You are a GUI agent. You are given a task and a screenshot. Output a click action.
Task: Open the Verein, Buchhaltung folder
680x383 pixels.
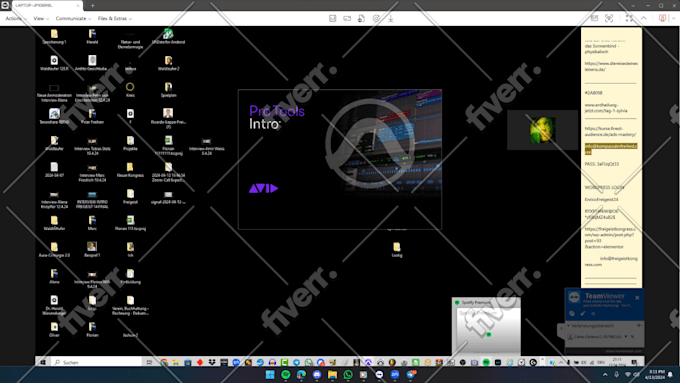(130, 305)
